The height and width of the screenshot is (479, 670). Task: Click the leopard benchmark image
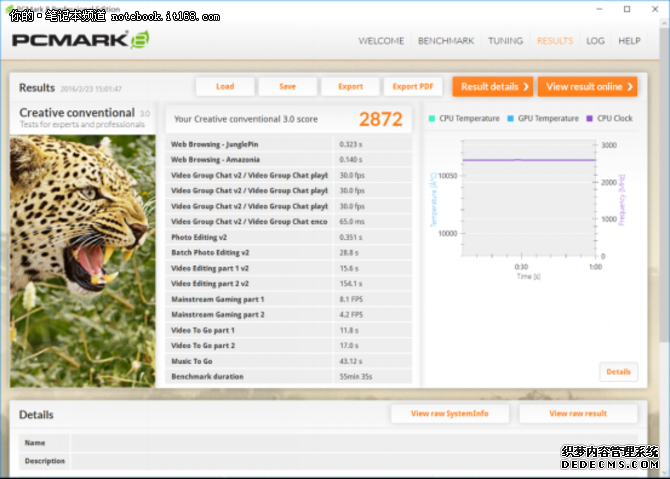(83, 261)
